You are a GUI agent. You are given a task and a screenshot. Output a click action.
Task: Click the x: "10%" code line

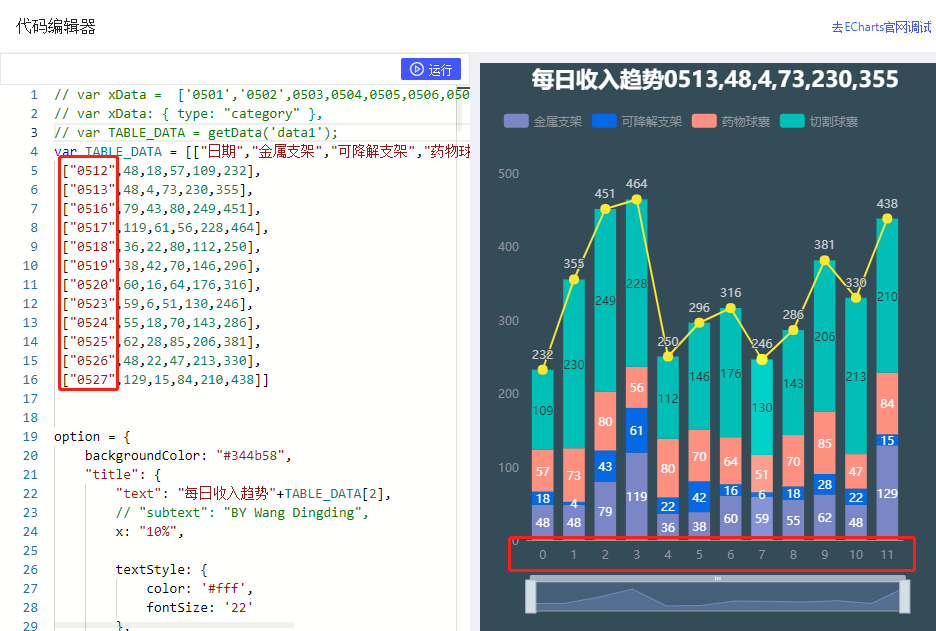click(x=149, y=531)
